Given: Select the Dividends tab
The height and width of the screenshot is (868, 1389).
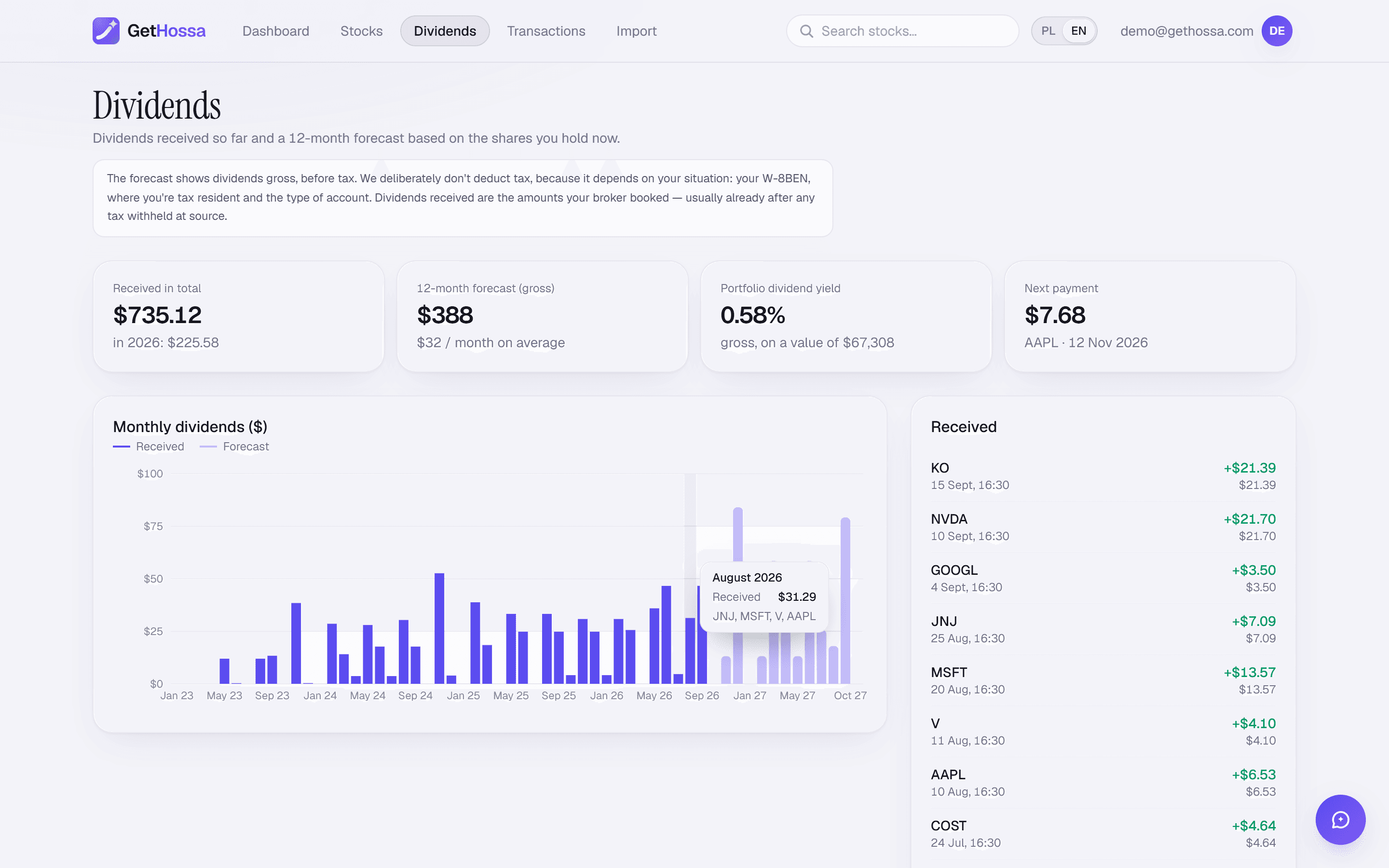Looking at the screenshot, I should coord(445,31).
